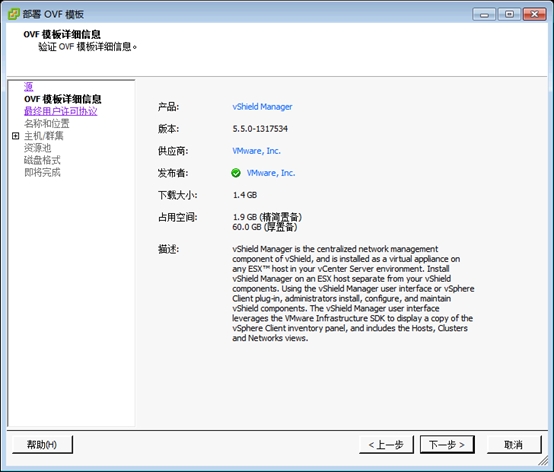Click the download size value 1.4 GB
Image resolution: width=554 pixels, height=472 pixels.
245,195
